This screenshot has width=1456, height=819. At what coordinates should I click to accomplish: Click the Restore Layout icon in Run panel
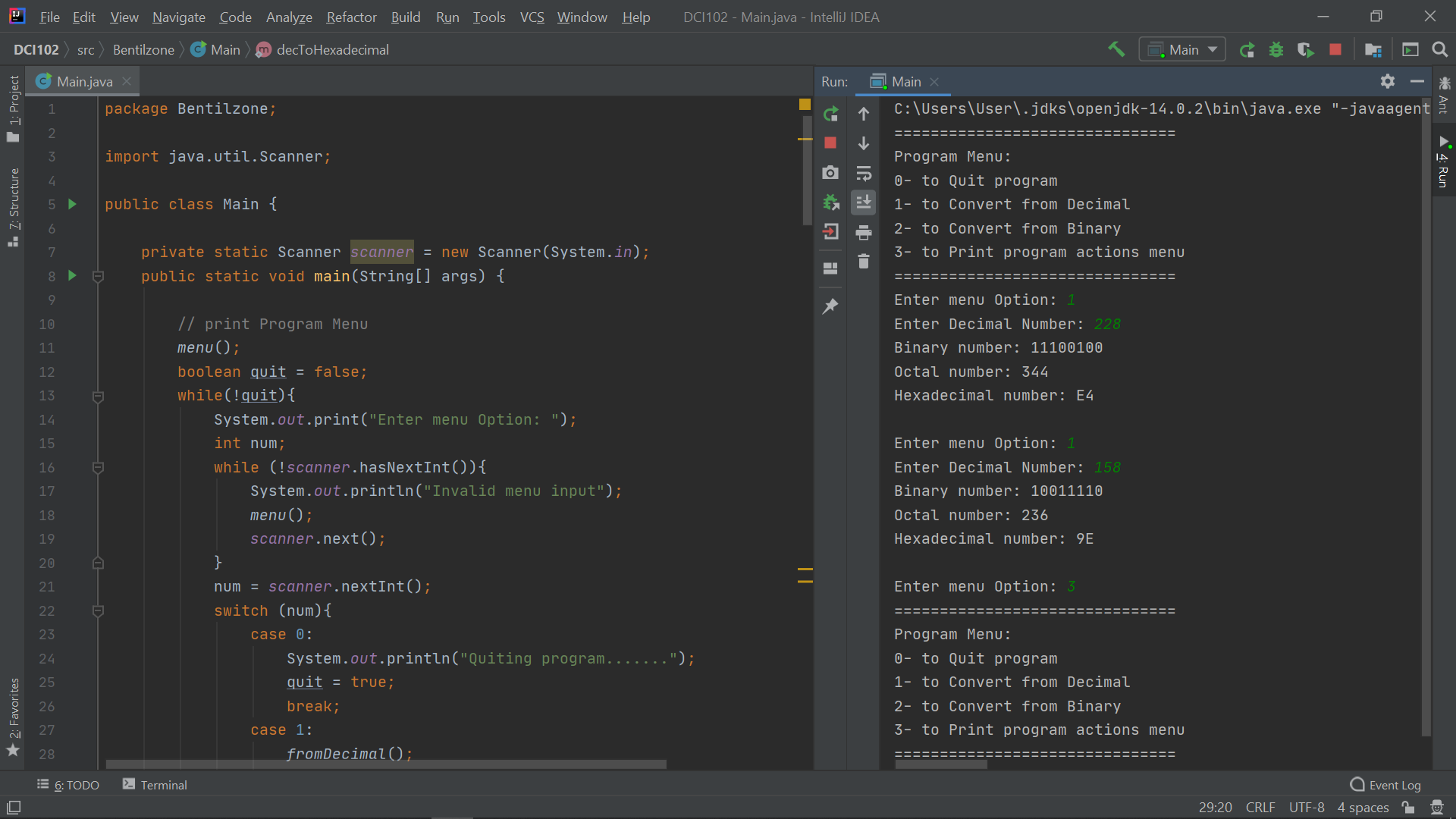click(x=830, y=268)
